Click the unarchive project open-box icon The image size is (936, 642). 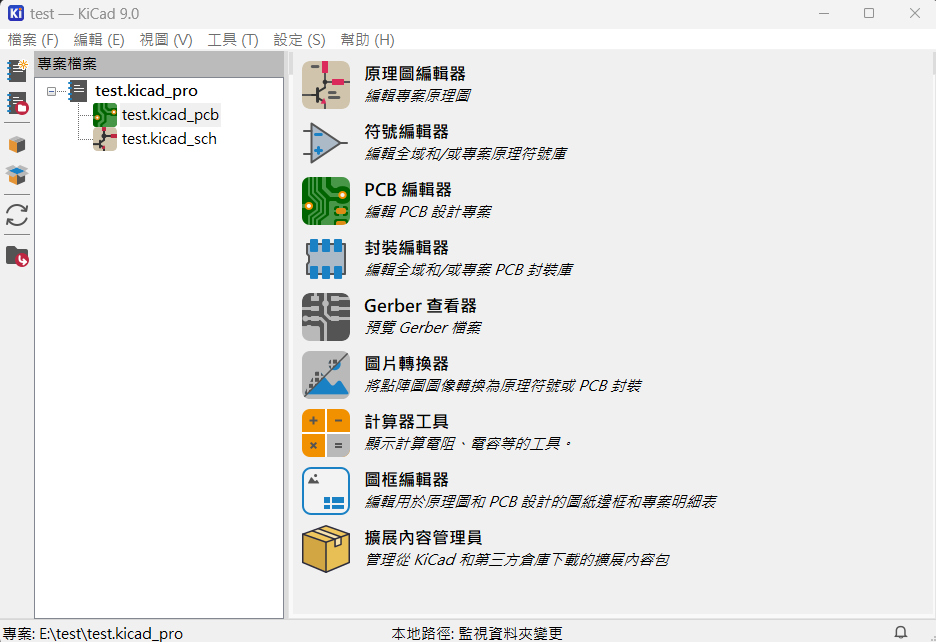(x=17, y=174)
